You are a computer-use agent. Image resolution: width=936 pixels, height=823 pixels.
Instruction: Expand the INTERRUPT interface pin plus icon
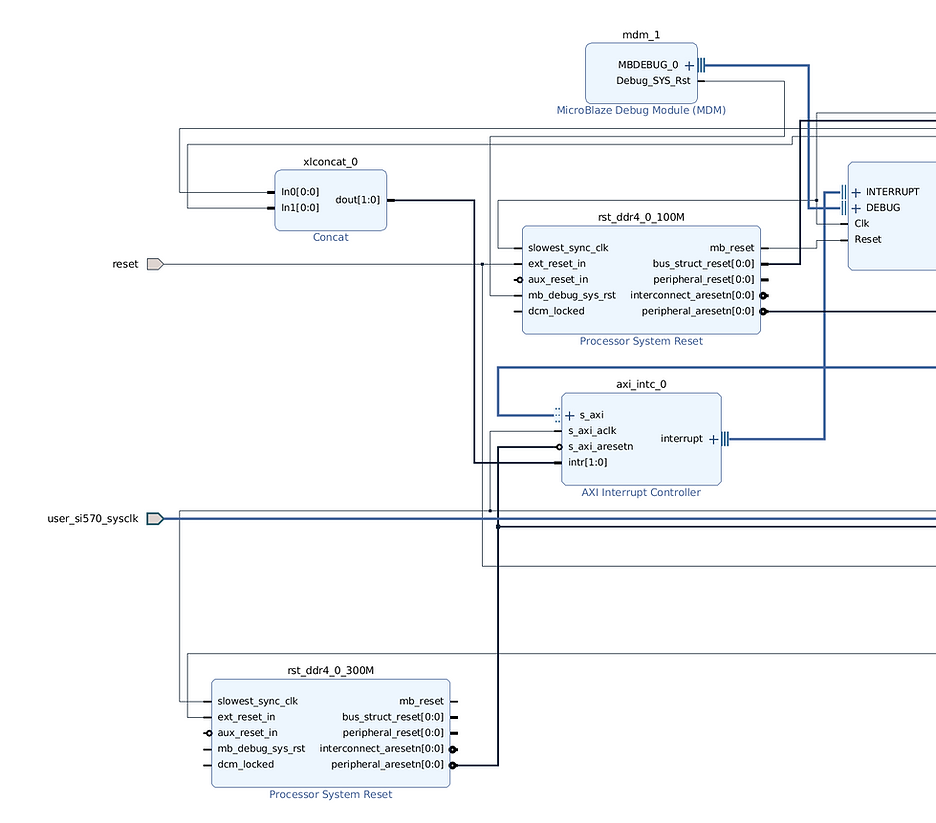pyautogui.click(x=856, y=192)
